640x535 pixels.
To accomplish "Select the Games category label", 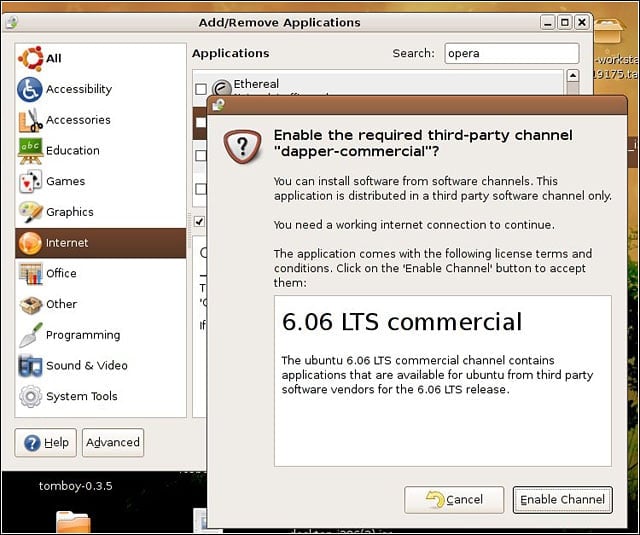I will tap(66, 181).
